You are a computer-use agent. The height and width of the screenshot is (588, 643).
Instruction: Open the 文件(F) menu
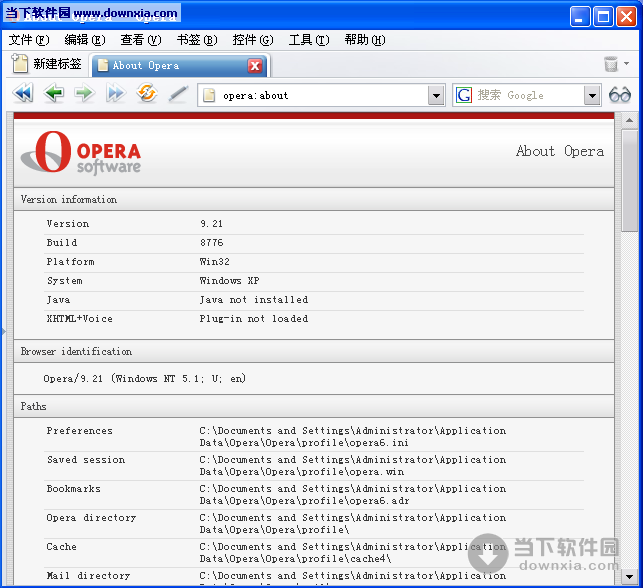coord(29,40)
